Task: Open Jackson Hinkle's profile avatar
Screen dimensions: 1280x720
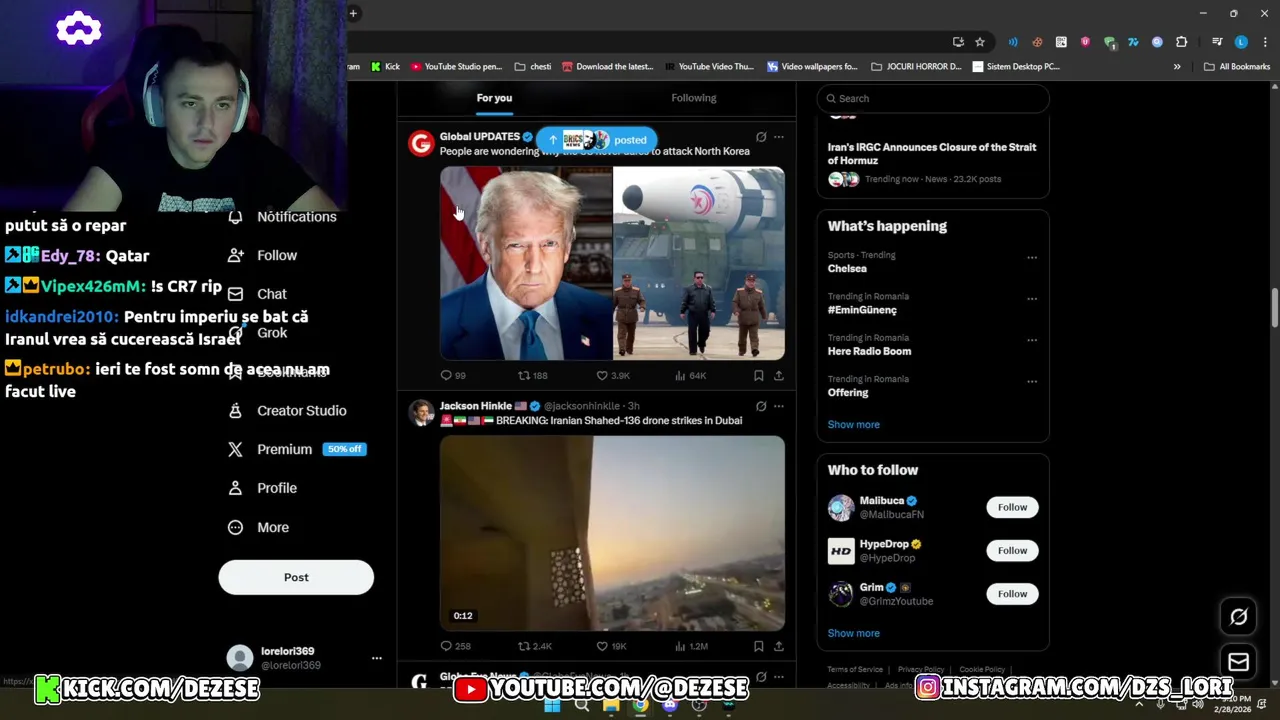Action: (421, 413)
